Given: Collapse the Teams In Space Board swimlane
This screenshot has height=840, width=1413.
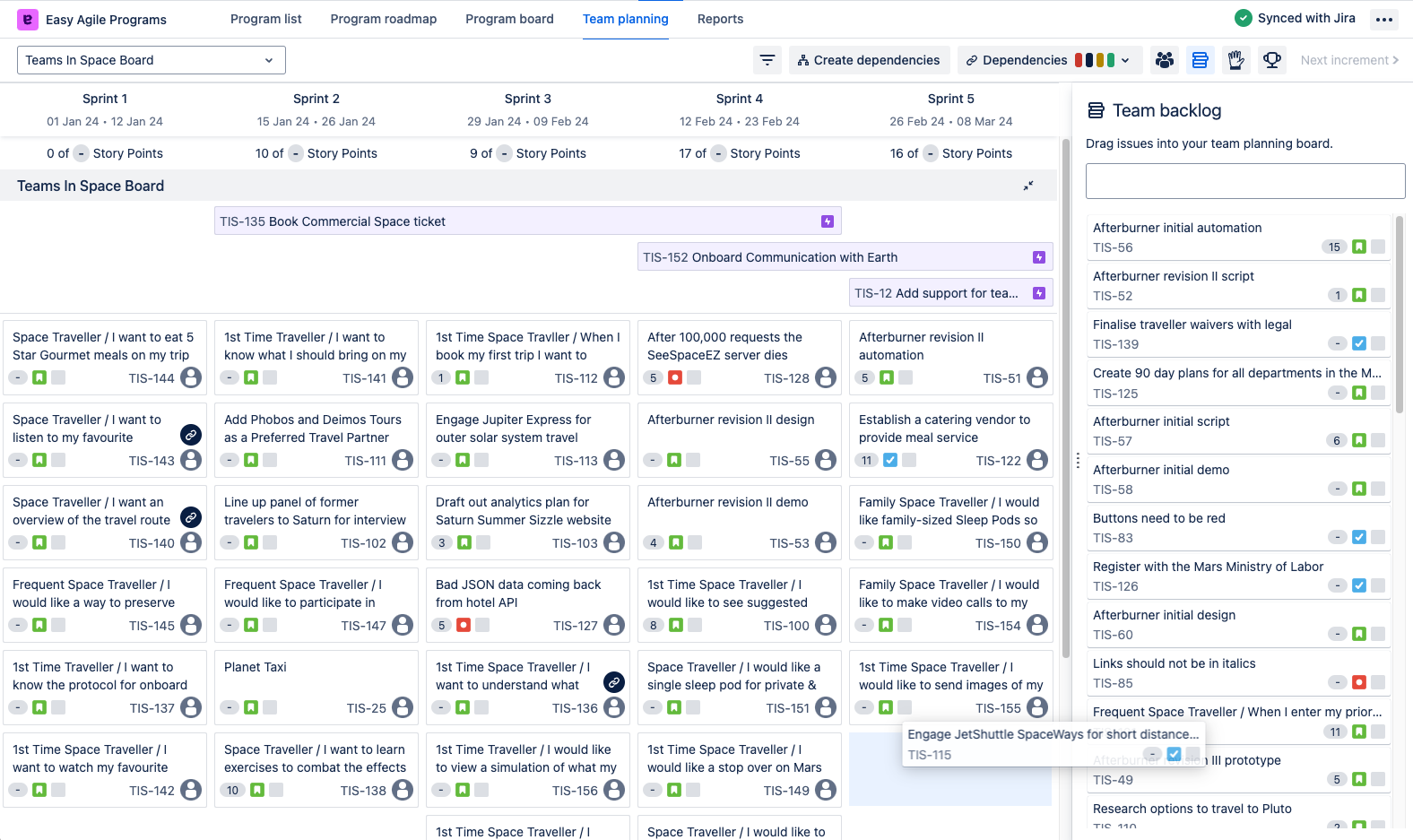Looking at the screenshot, I should 1028,186.
